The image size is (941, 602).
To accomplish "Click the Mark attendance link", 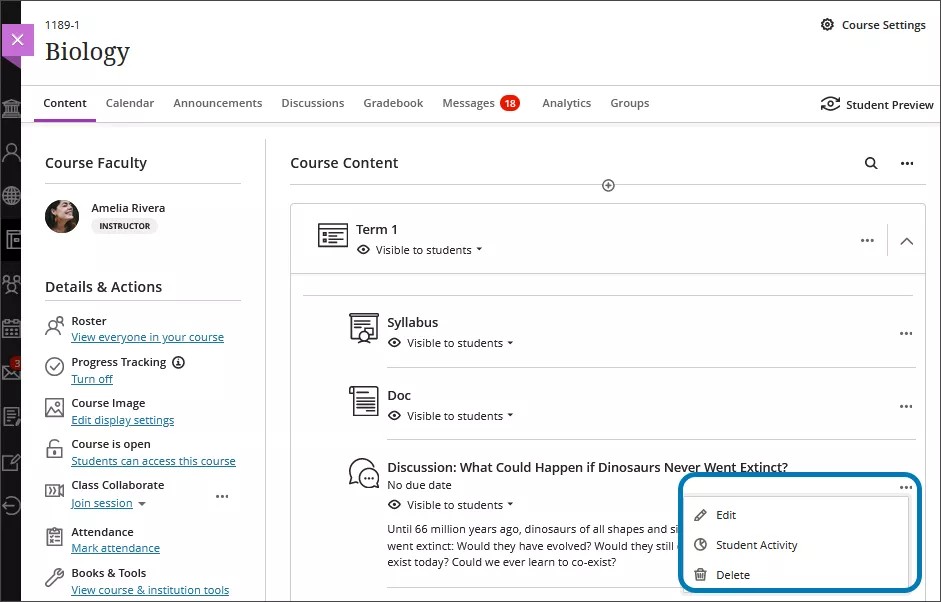I will click(x=115, y=548).
